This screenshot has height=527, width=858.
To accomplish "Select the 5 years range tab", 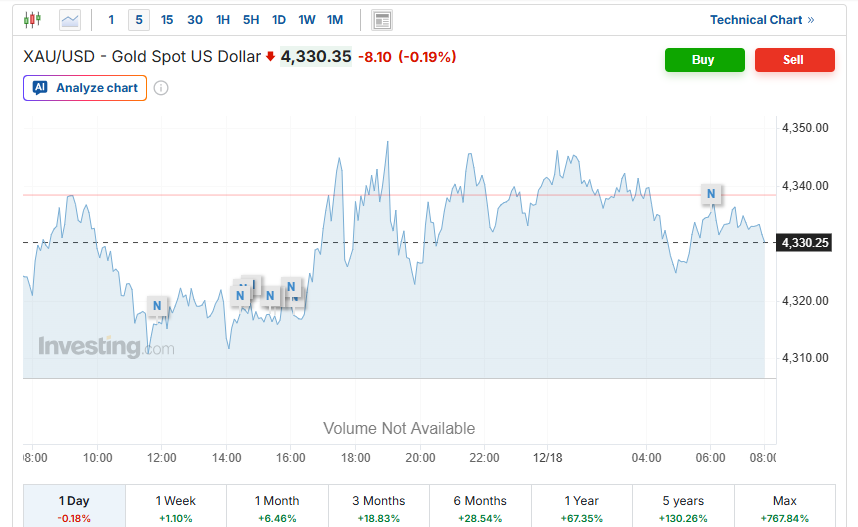I will point(683,506).
